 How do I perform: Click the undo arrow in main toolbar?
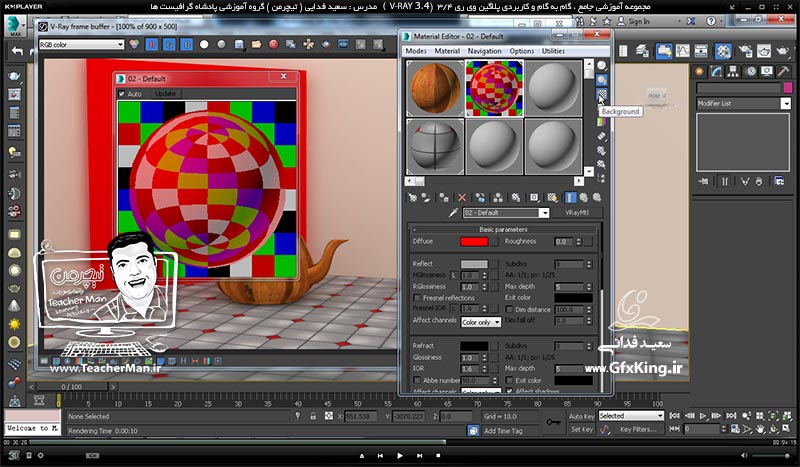(x=17, y=51)
